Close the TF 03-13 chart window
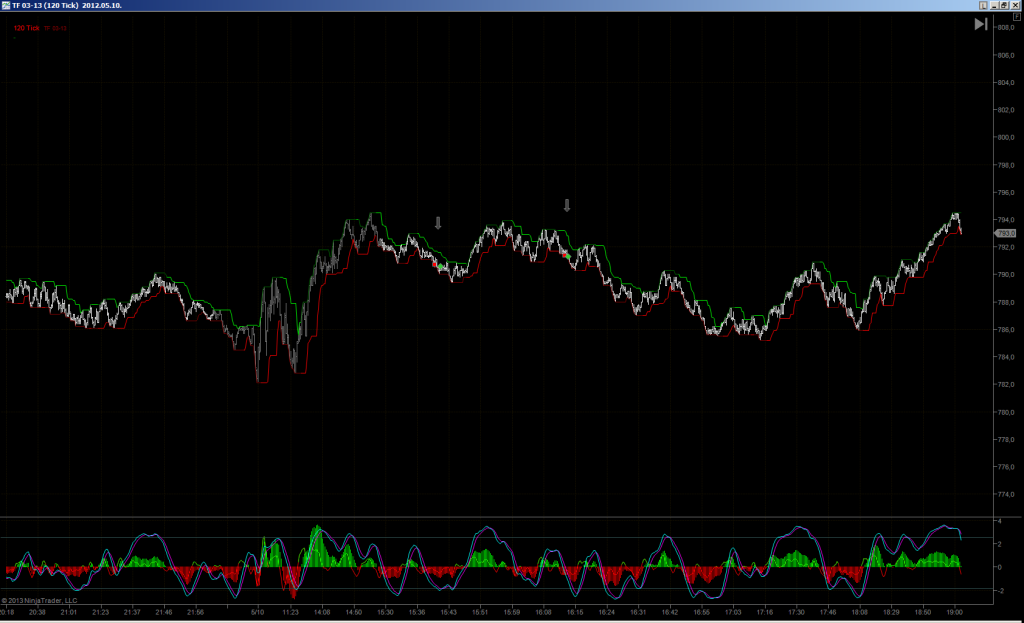Viewport: 1024px width, 623px height. [x=1015, y=5]
